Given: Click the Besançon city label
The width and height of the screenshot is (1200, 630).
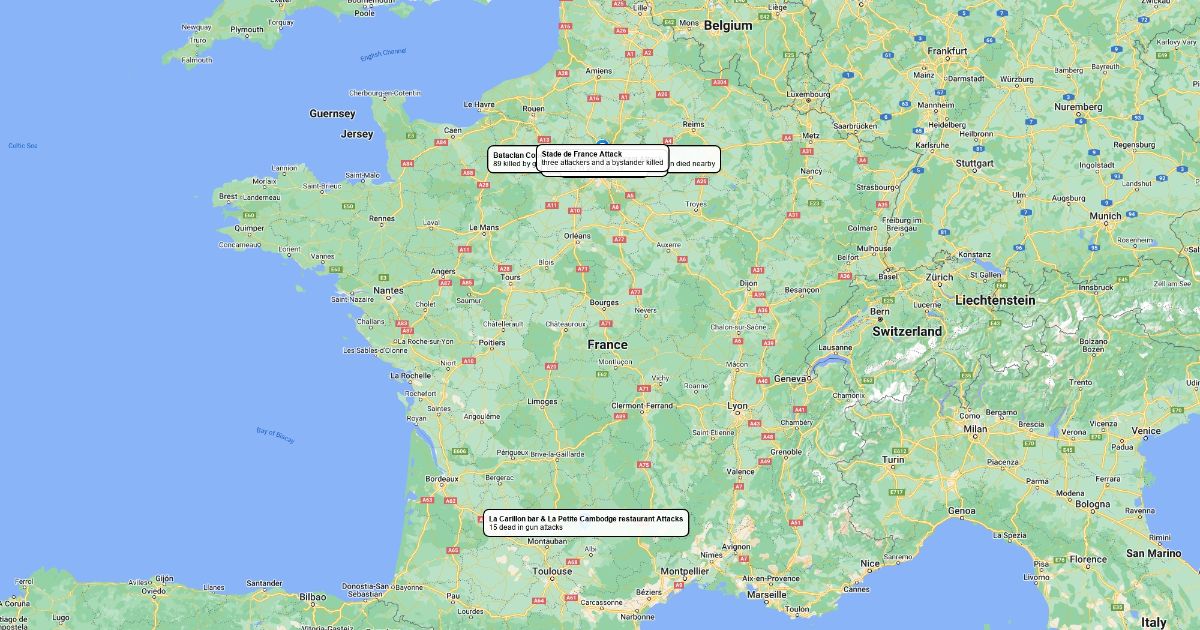Looking at the screenshot, I should tap(802, 290).
